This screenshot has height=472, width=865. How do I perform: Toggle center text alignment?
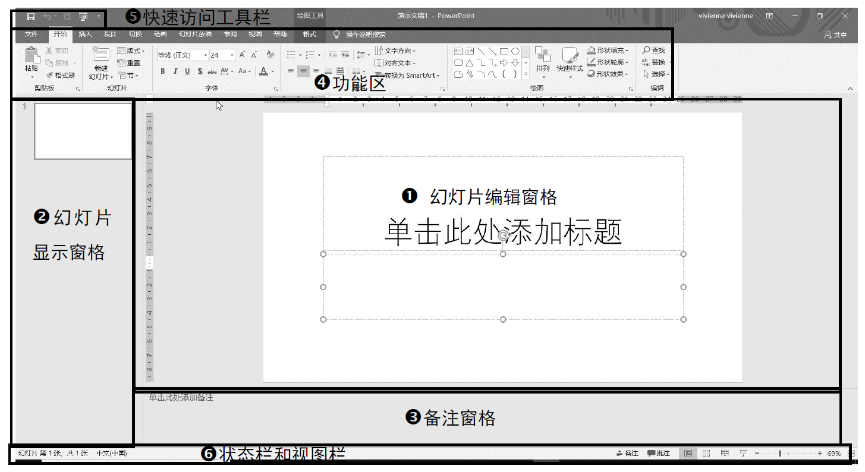click(303, 71)
